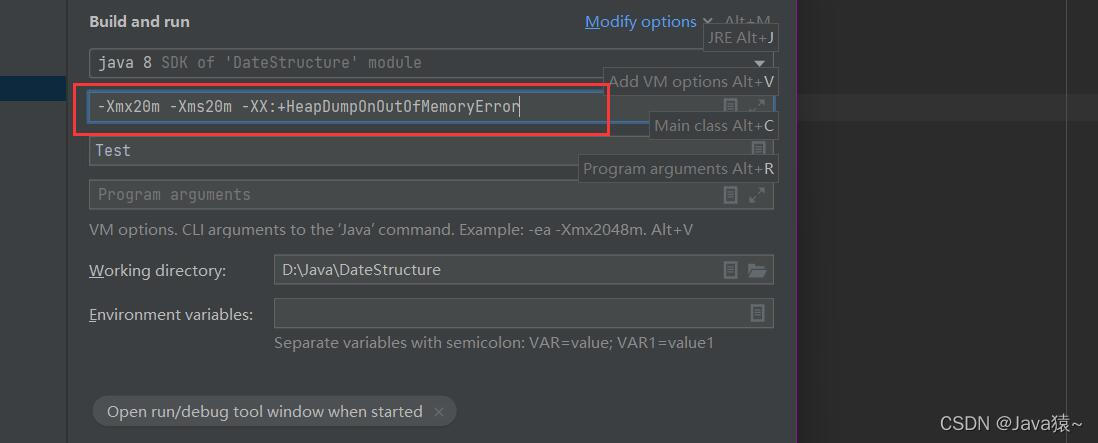Expand Program arguments field via arrows icon

pyautogui.click(x=757, y=195)
